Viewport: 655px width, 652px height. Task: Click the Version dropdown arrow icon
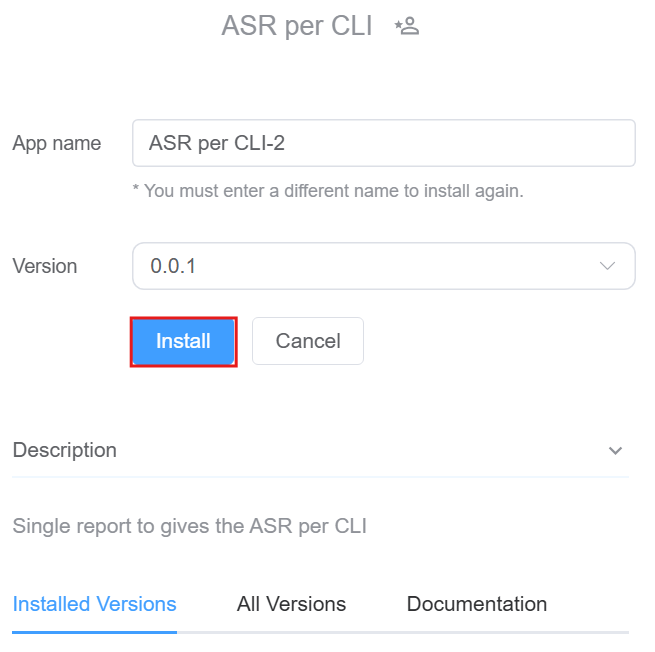[607, 266]
